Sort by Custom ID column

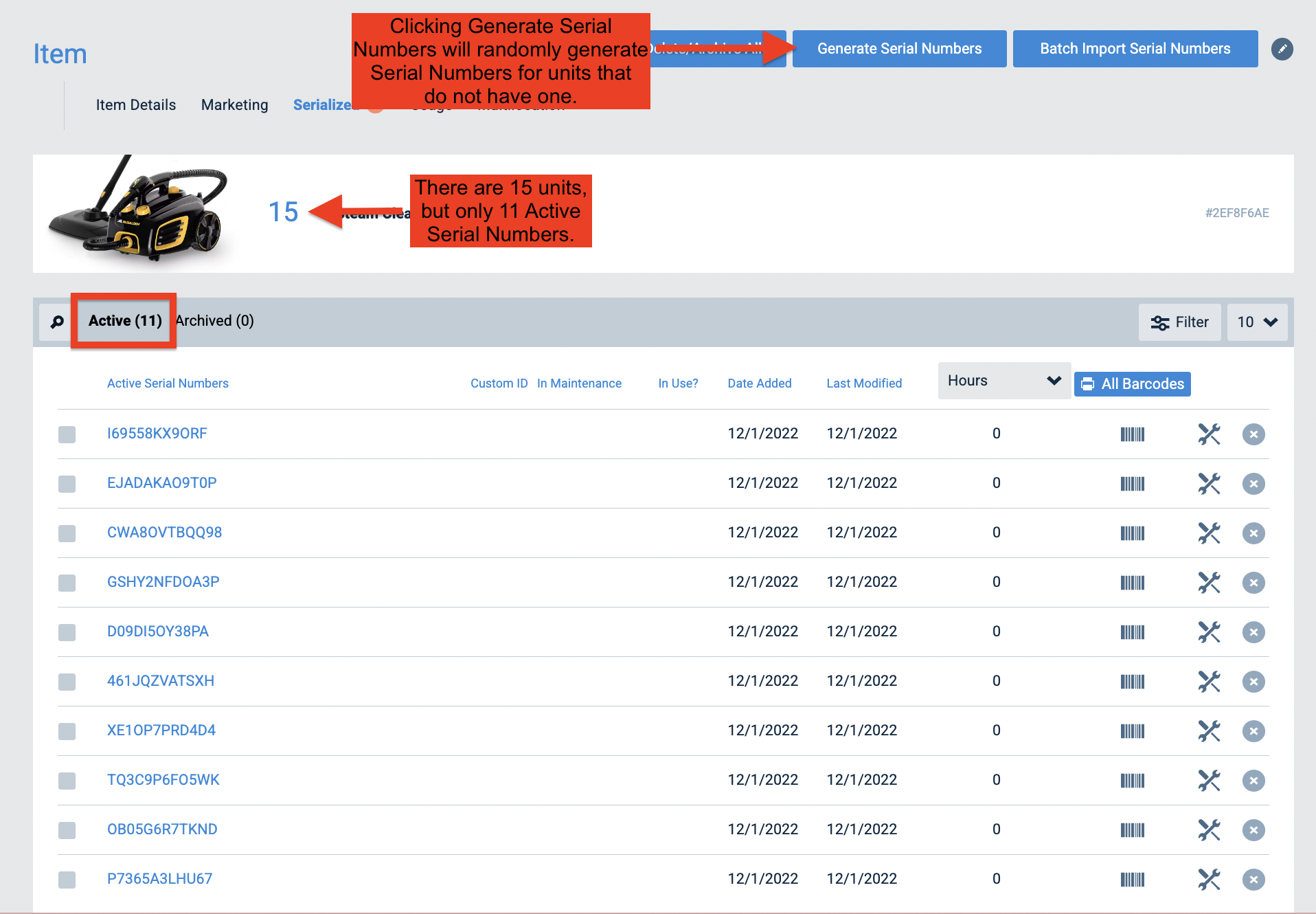(x=499, y=383)
